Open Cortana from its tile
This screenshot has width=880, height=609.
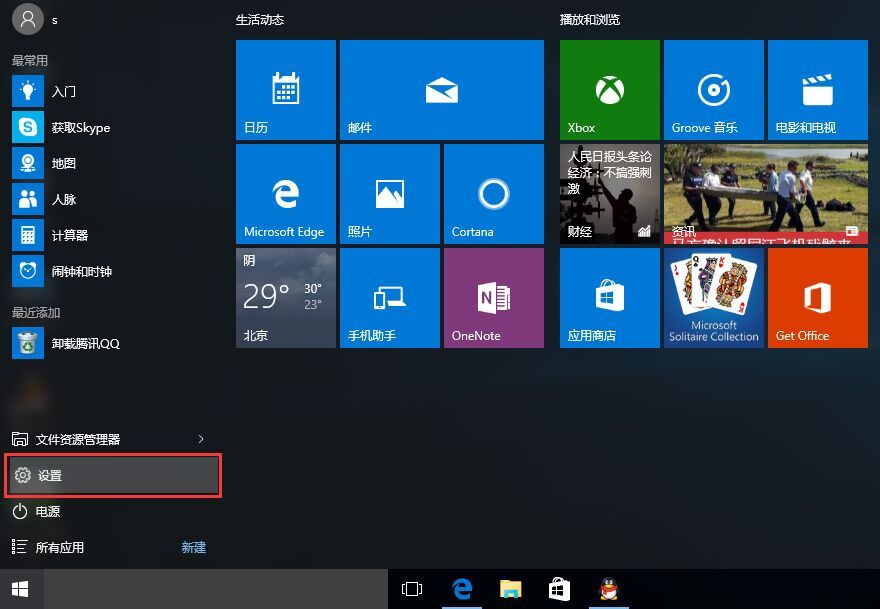493,193
